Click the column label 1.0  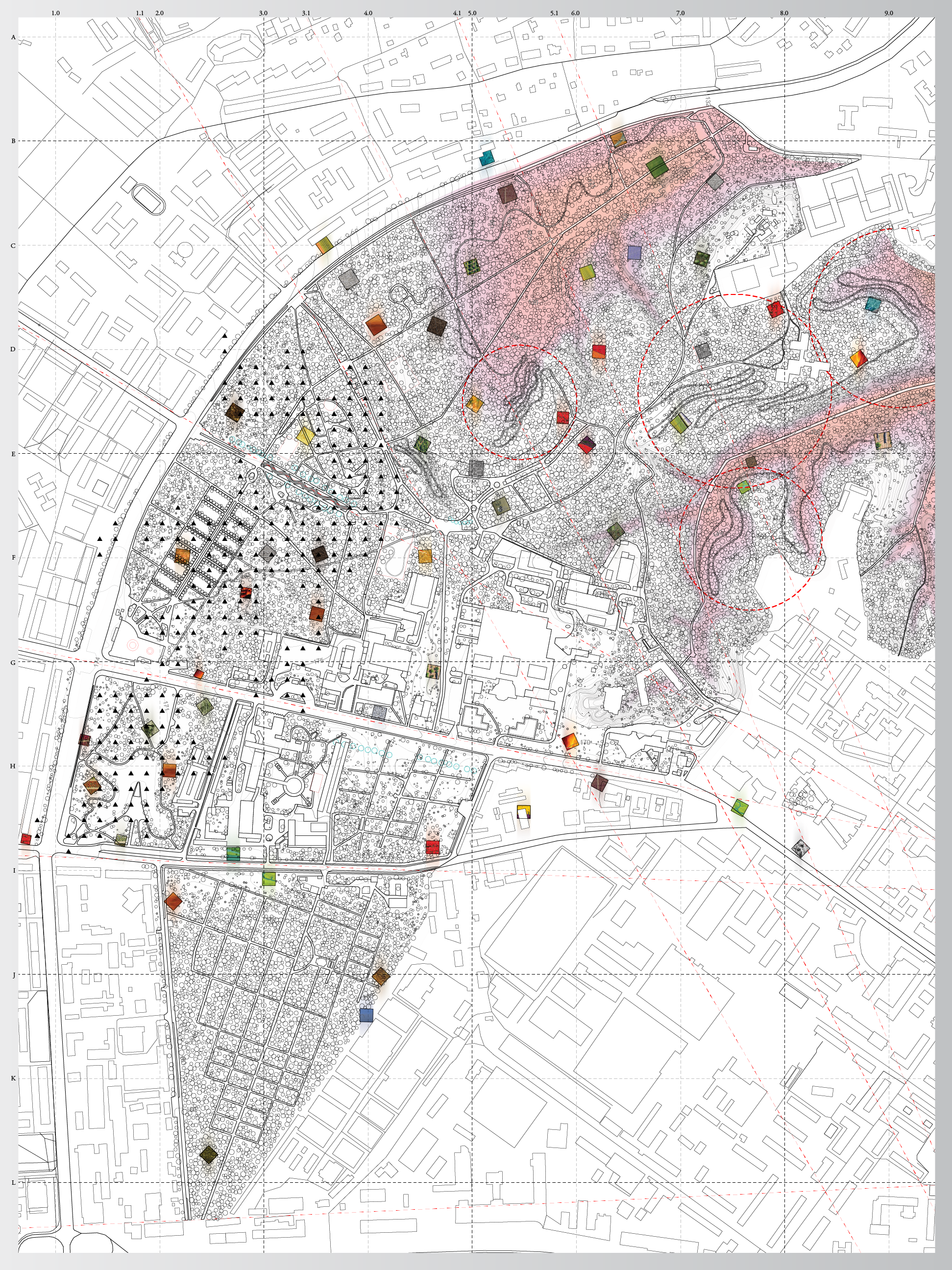click(x=55, y=13)
